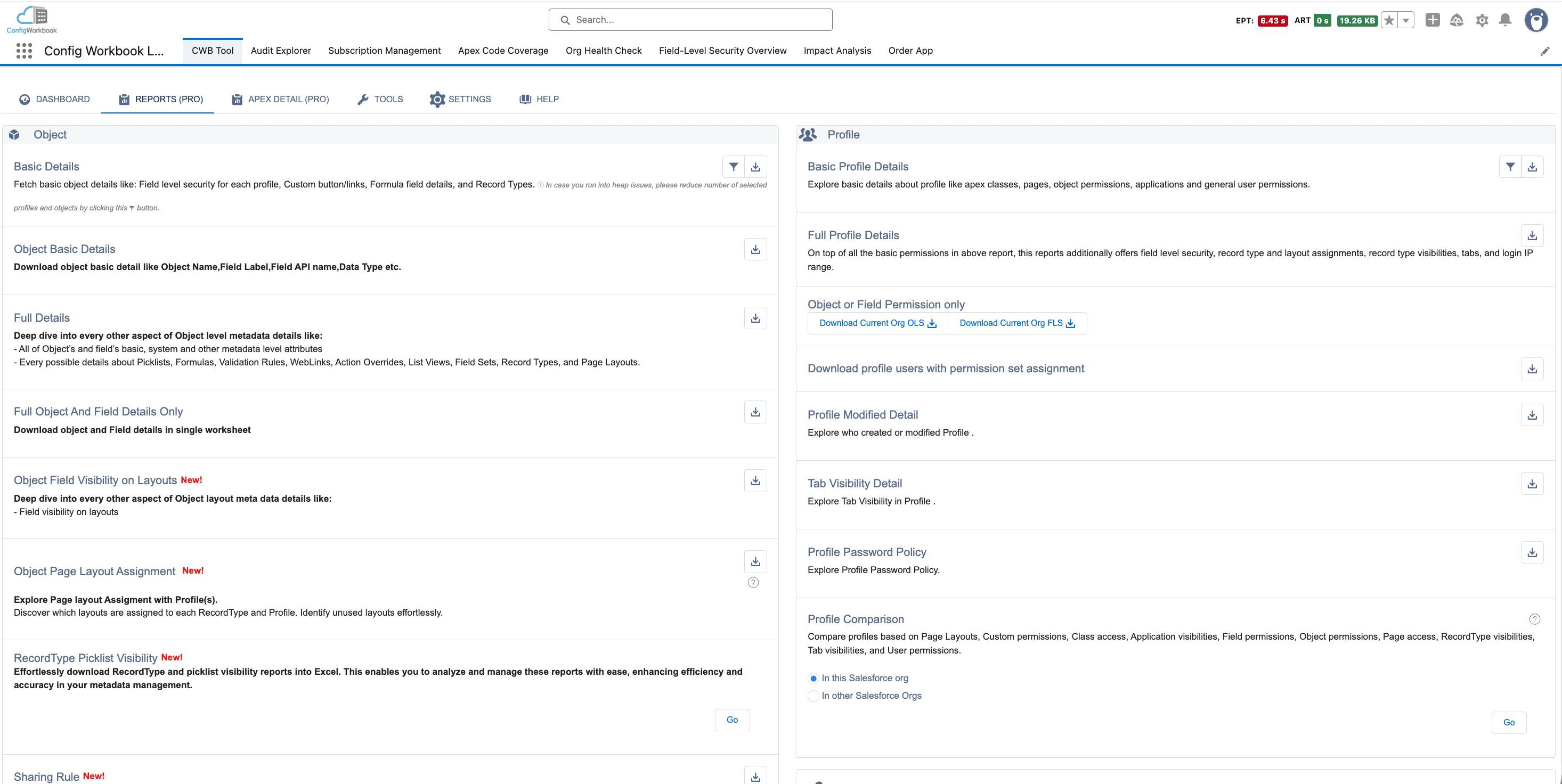Viewport: 1562px width, 784px height.
Task: Open the Setup gear icon
Action: point(1482,20)
